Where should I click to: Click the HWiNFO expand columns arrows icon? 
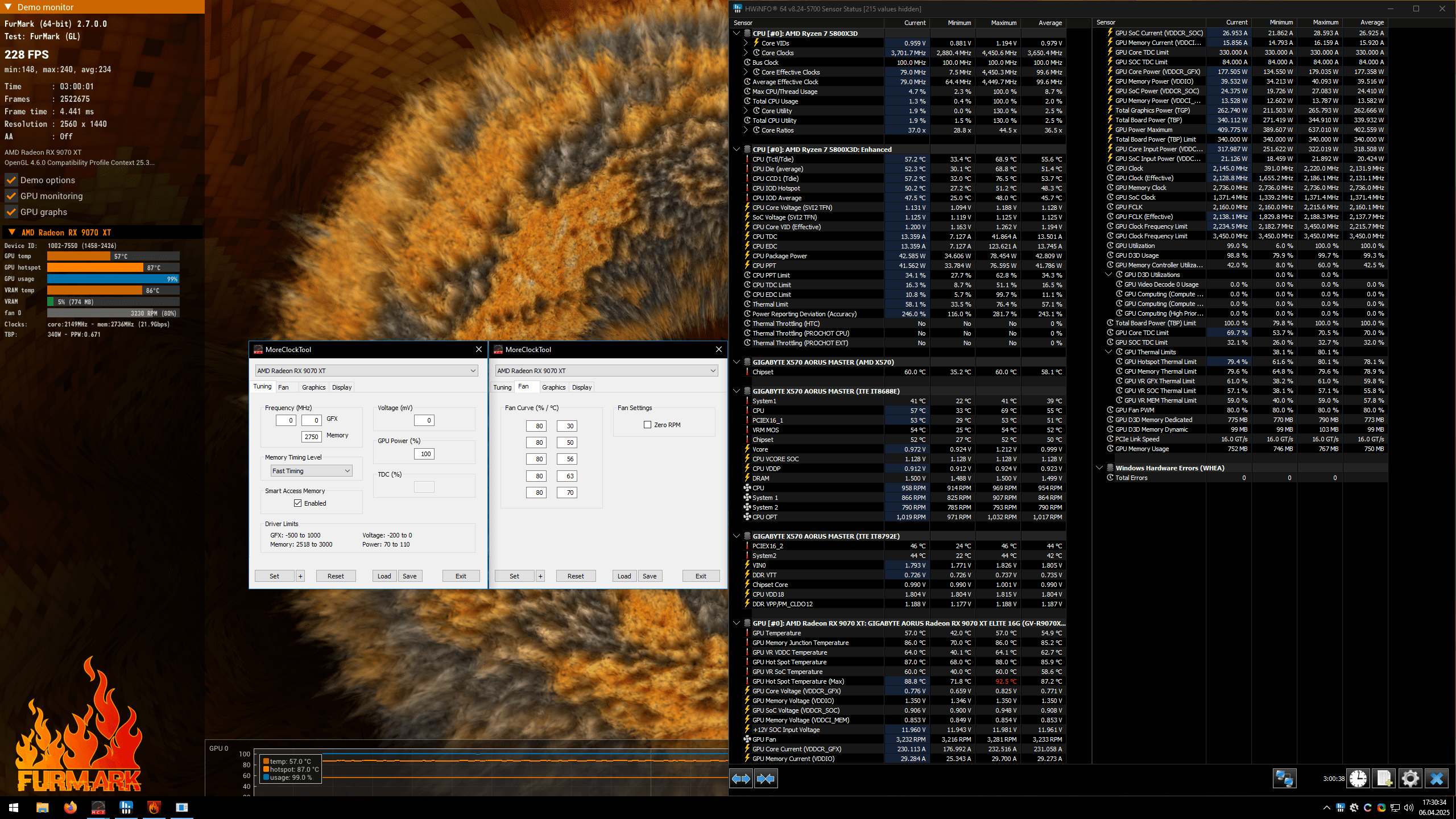click(x=741, y=779)
